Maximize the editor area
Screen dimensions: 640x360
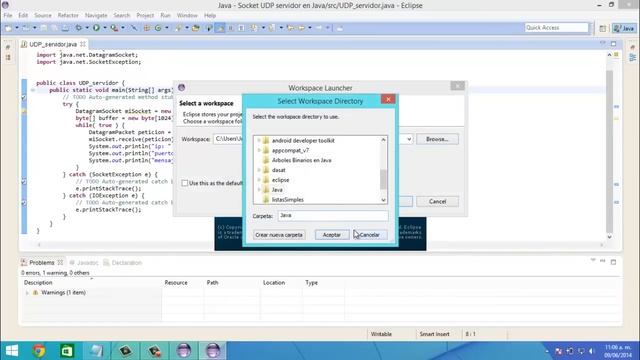[x=613, y=43]
